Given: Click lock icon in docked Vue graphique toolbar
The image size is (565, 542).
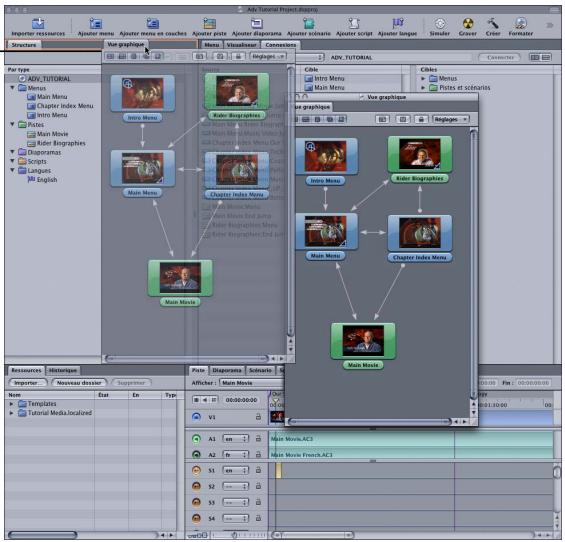Looking at the screenshot, I should [x=238, y=57].
